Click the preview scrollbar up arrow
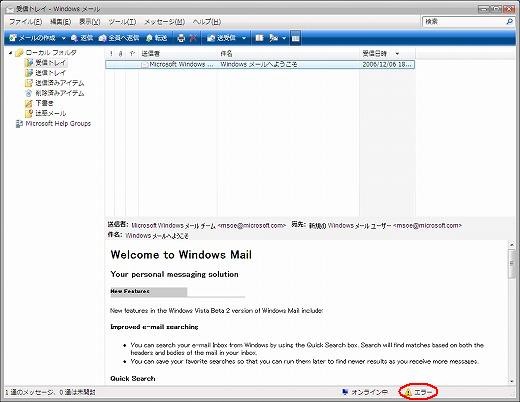 512,245
